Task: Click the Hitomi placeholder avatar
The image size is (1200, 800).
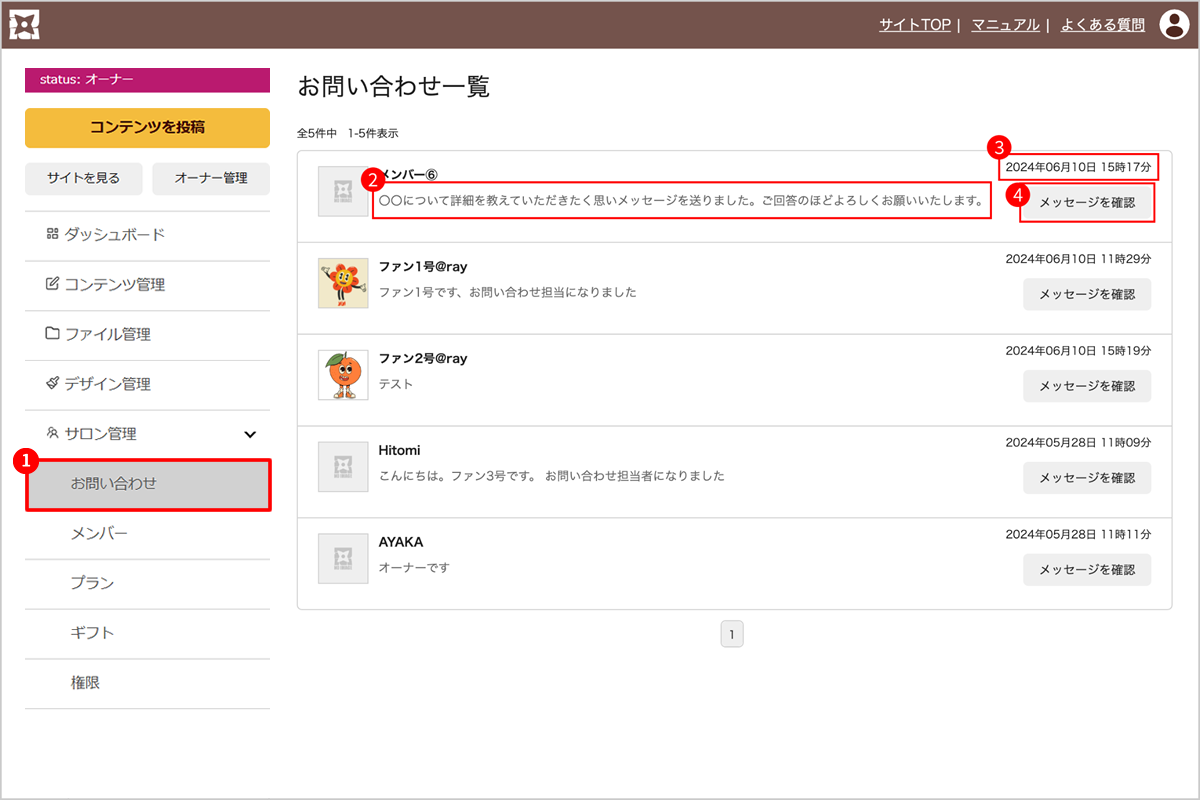Action: coord(343,467)
